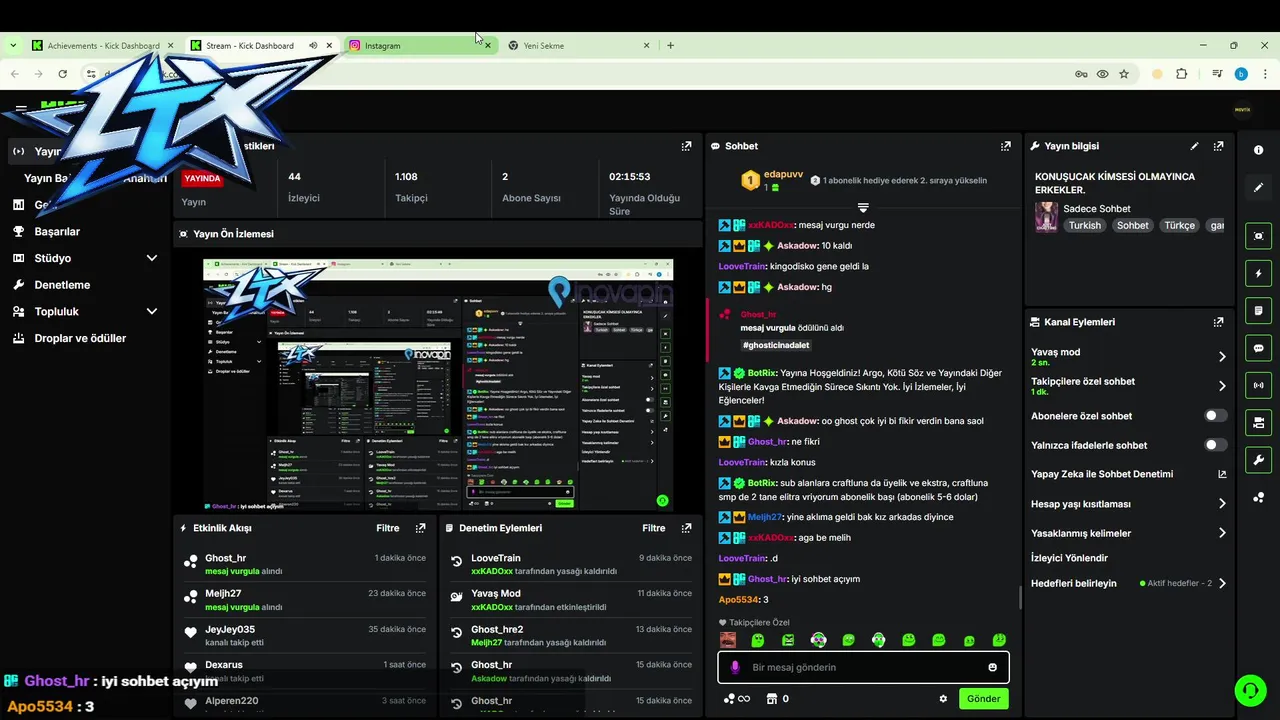Open the stream info icon in right rail
The height and width of the screenshot is (720, 1280).
[1258, 150]
